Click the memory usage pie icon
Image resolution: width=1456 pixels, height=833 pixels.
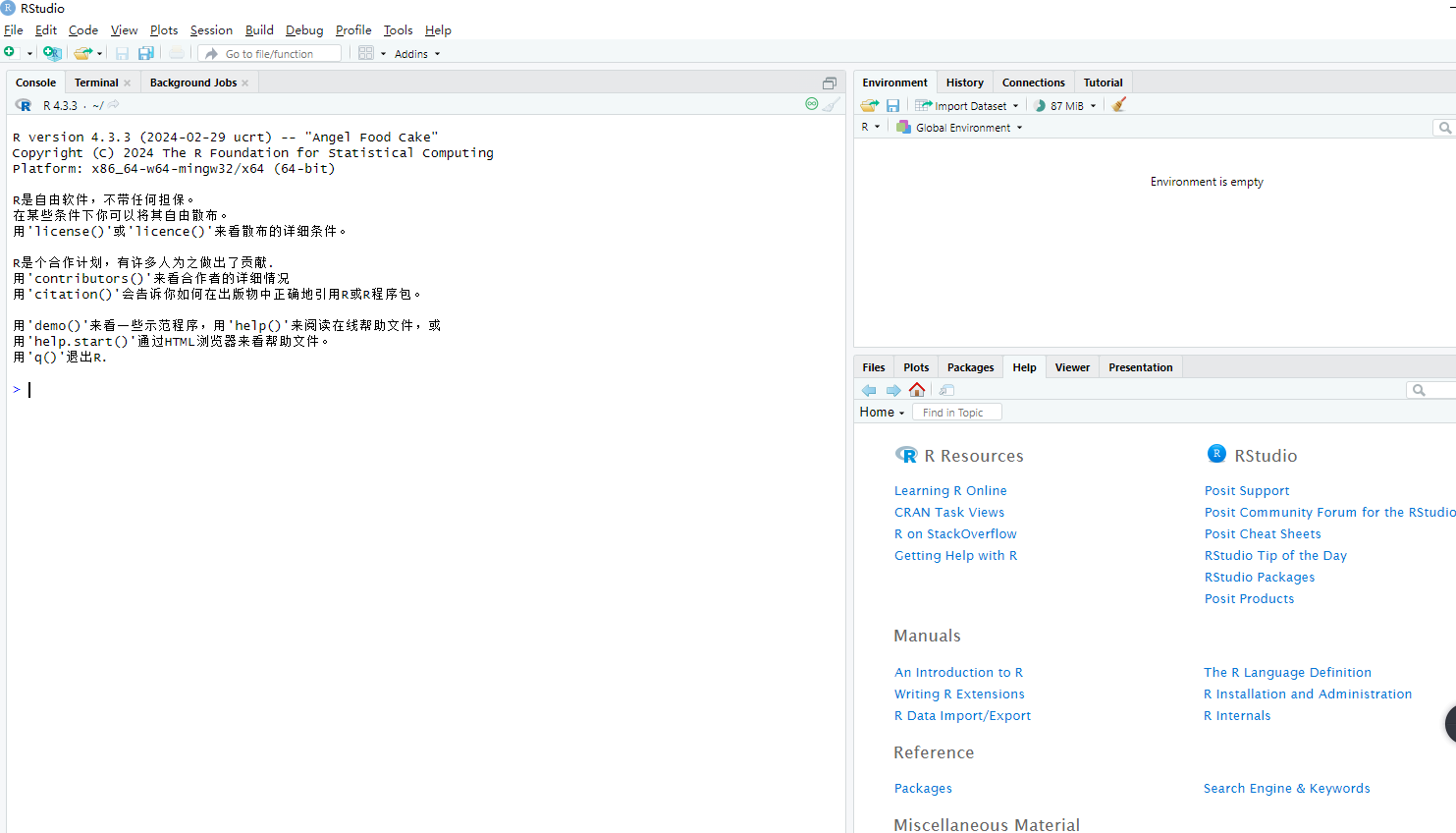tap(1040, 105)
